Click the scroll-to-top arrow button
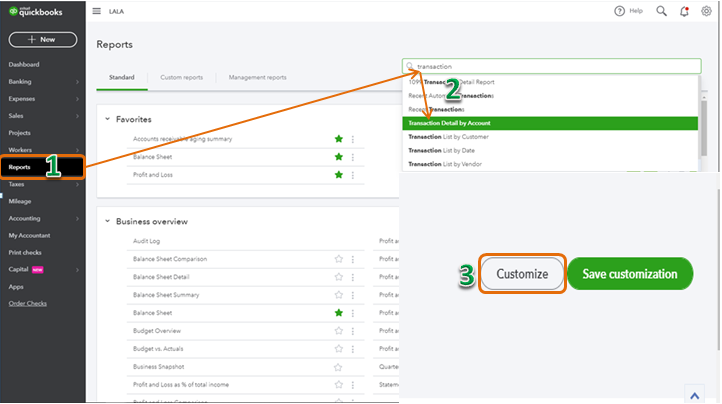 (x=693, y=393)
